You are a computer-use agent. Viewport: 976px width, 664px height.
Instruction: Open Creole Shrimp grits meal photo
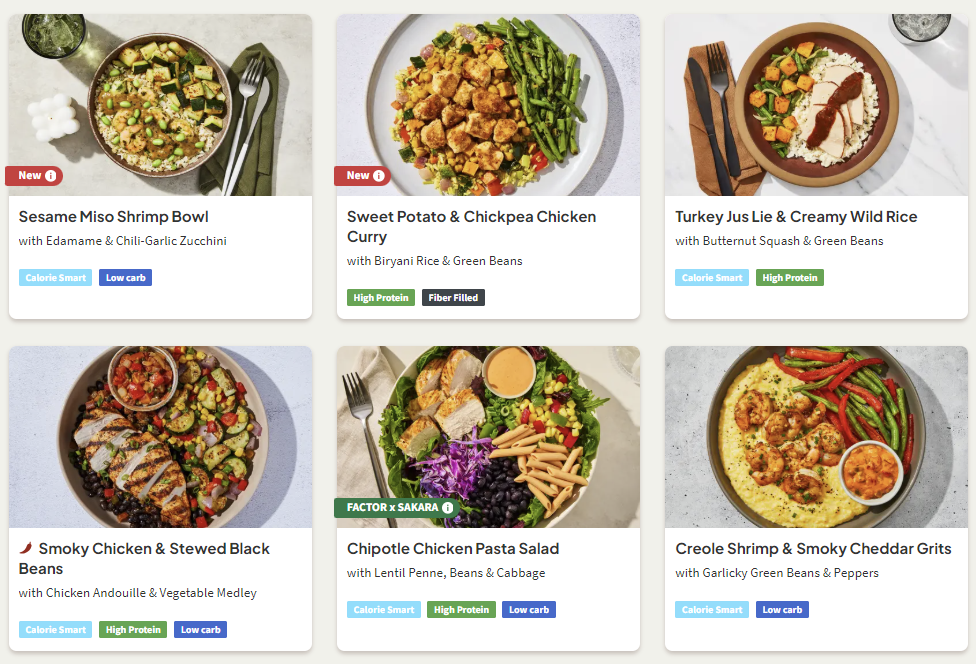click(x=816, y=436)
